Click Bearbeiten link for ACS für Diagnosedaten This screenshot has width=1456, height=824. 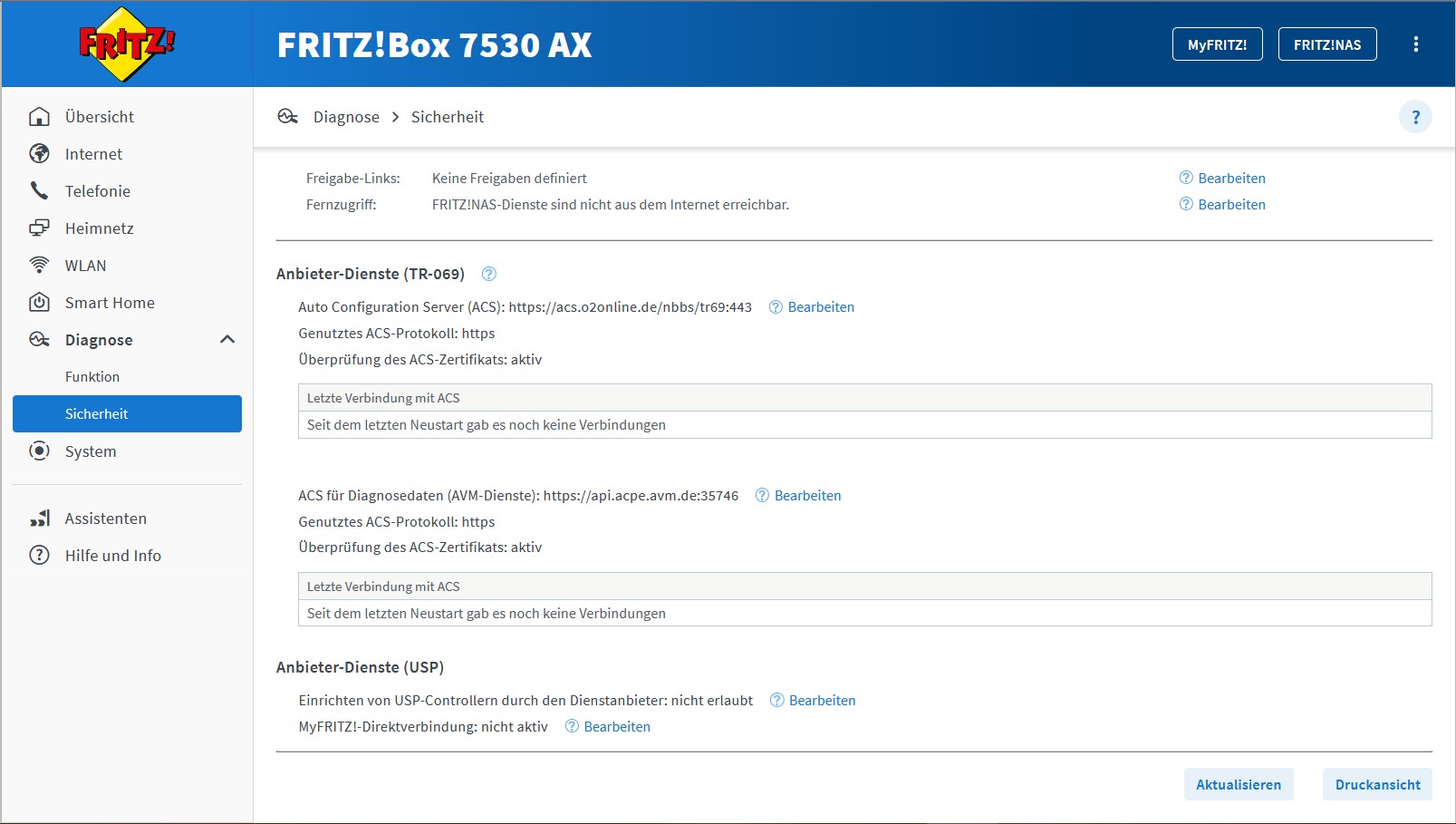pos(807,496)
